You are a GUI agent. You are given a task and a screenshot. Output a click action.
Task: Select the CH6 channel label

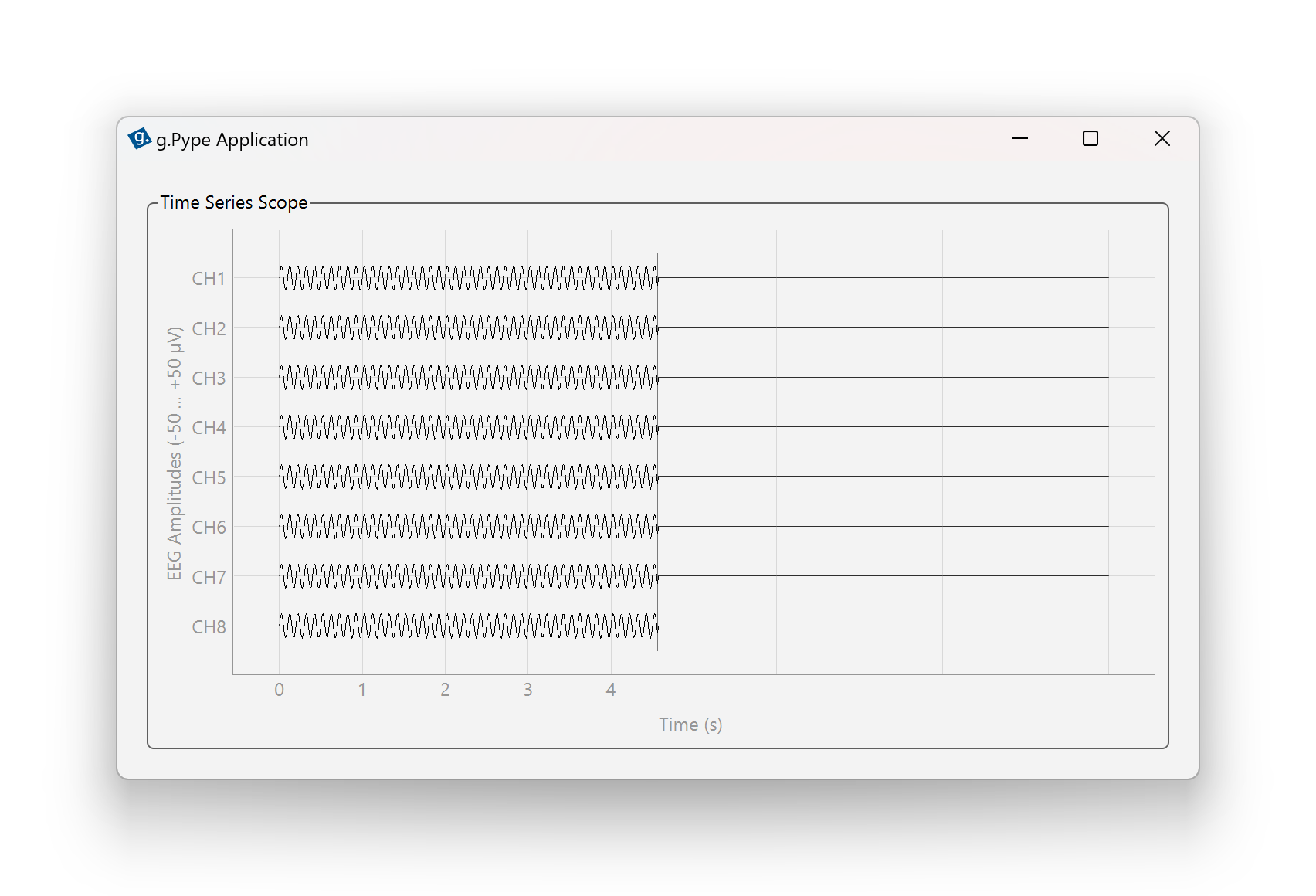[x=209, y=528]
